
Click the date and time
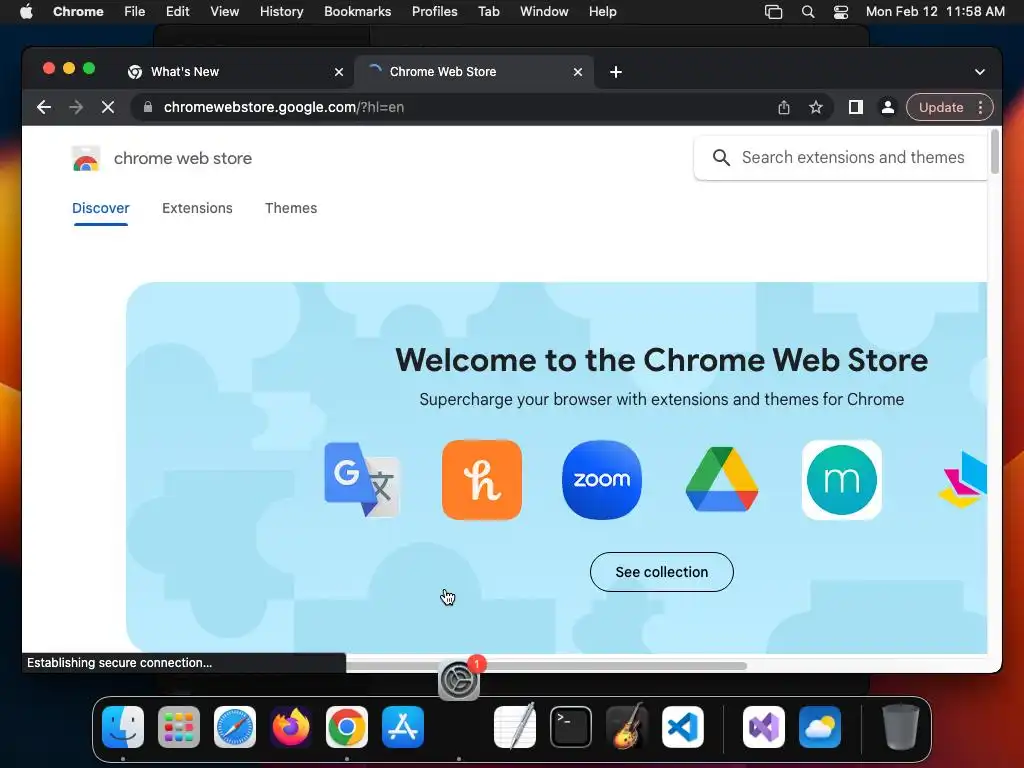tap(935, 11)
